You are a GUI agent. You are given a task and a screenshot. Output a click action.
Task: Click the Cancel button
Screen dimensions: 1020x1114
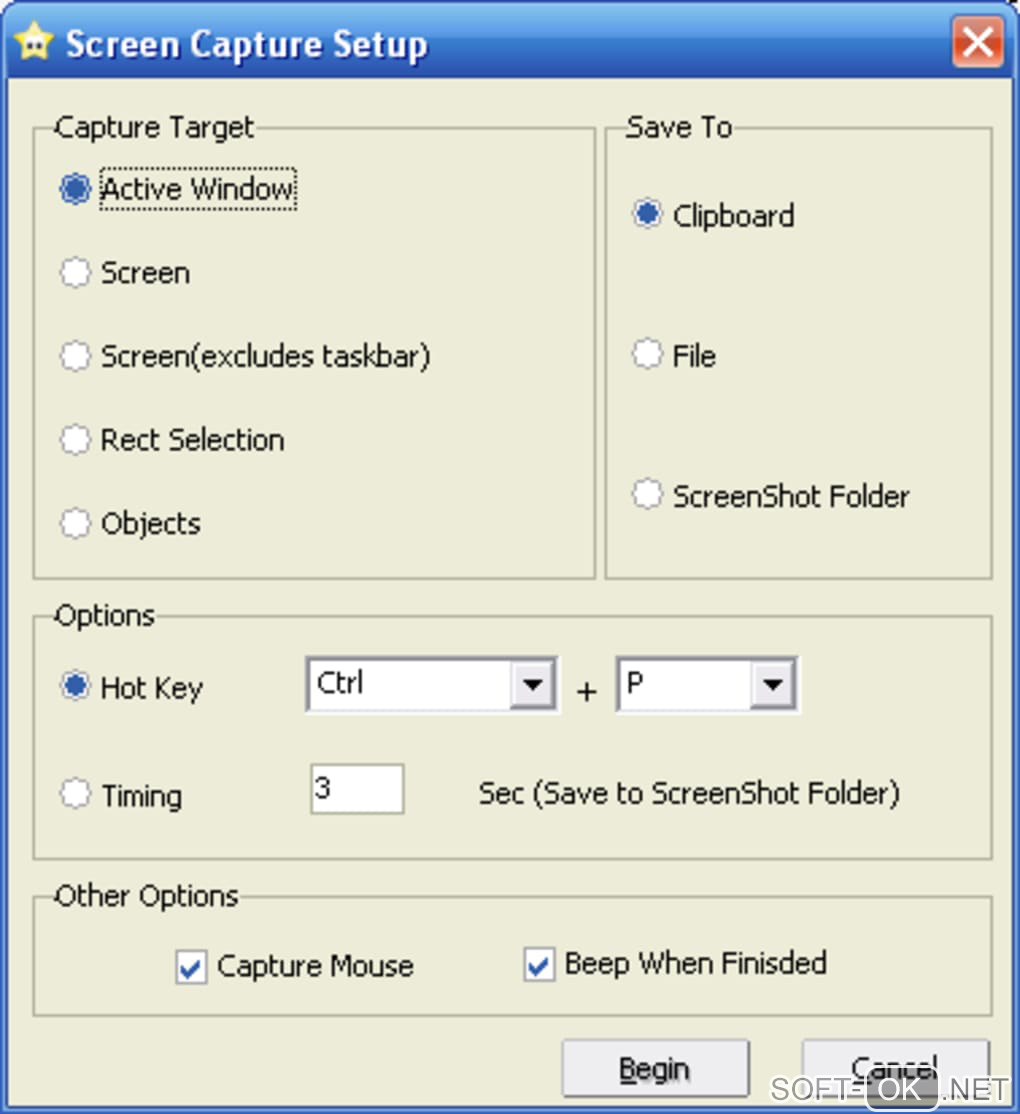[894, 1066]
